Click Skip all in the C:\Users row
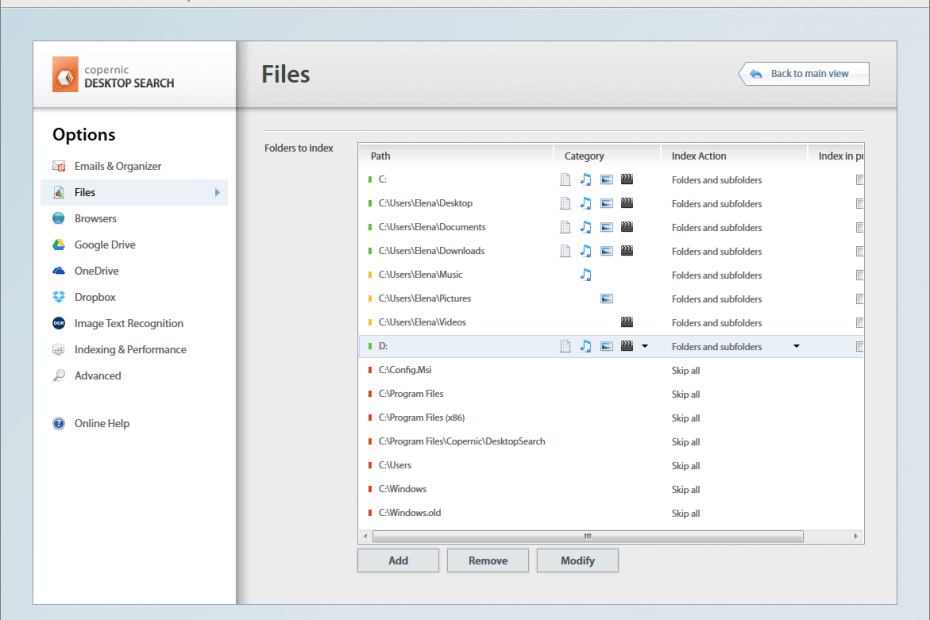The height and width of the screenshot is (620, 930). coord(686,466)
